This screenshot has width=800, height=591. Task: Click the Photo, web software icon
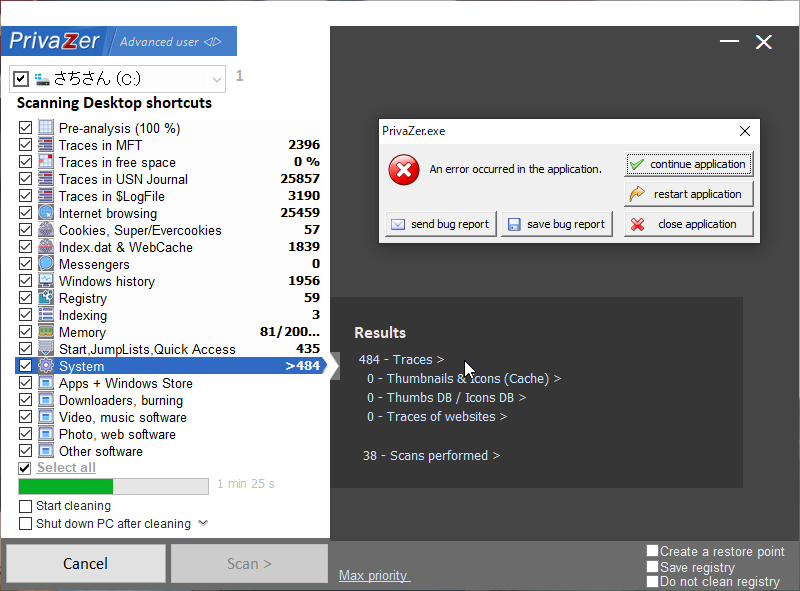pyautogui.click(x=46, y=434)
